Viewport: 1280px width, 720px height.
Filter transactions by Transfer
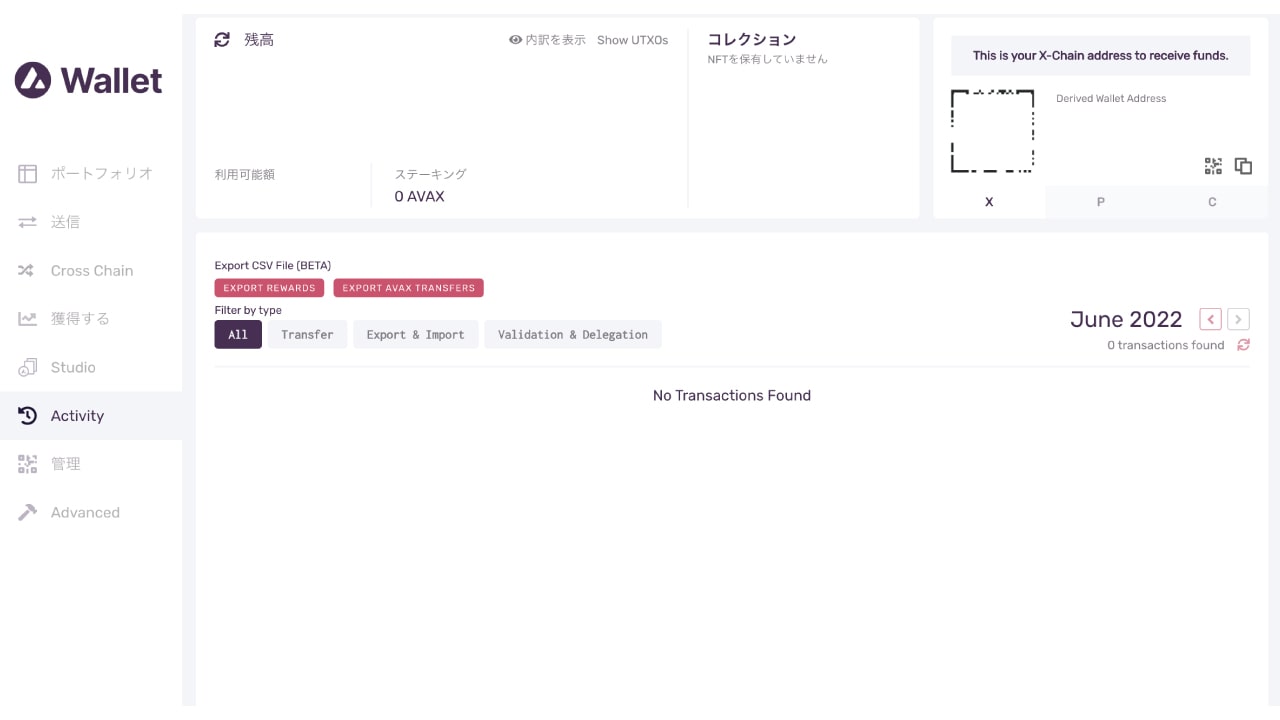pos(307,335)
